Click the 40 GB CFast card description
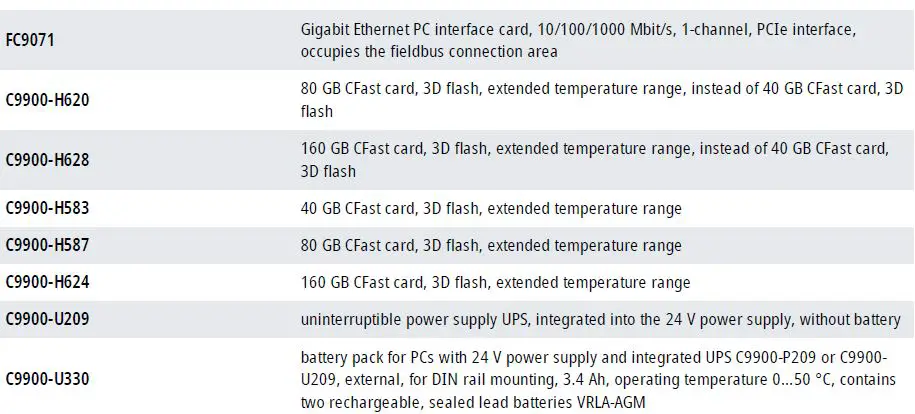The width and height of the screenshot is (915, 414). [x=490, y=209]
